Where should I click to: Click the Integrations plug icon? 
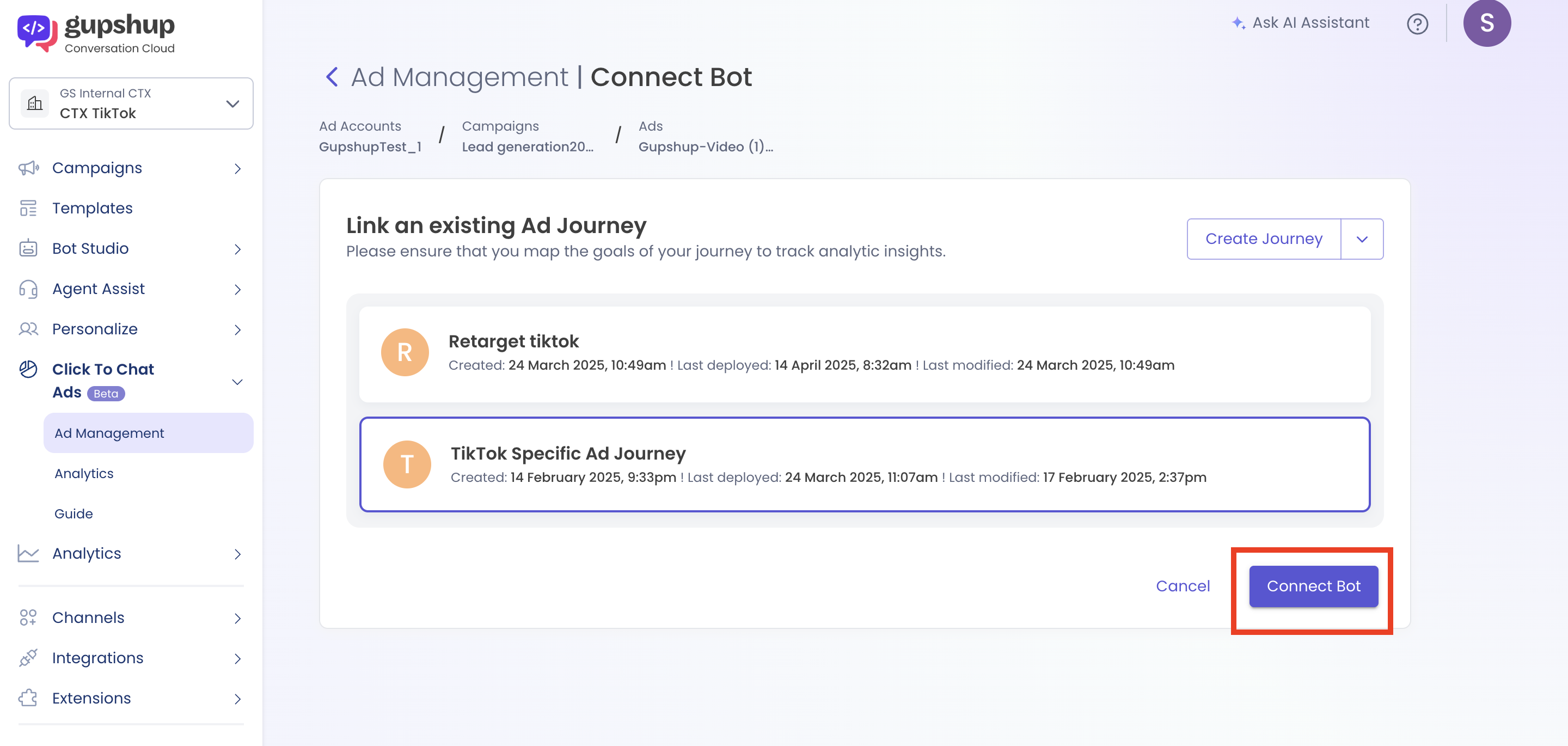click(28, 658)
